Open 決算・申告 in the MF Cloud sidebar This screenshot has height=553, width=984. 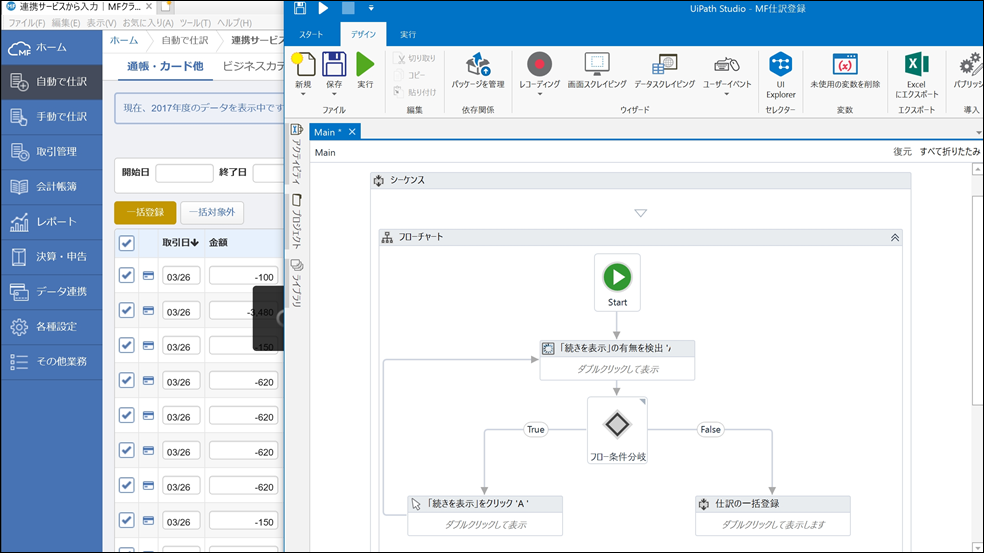point(51,257)
